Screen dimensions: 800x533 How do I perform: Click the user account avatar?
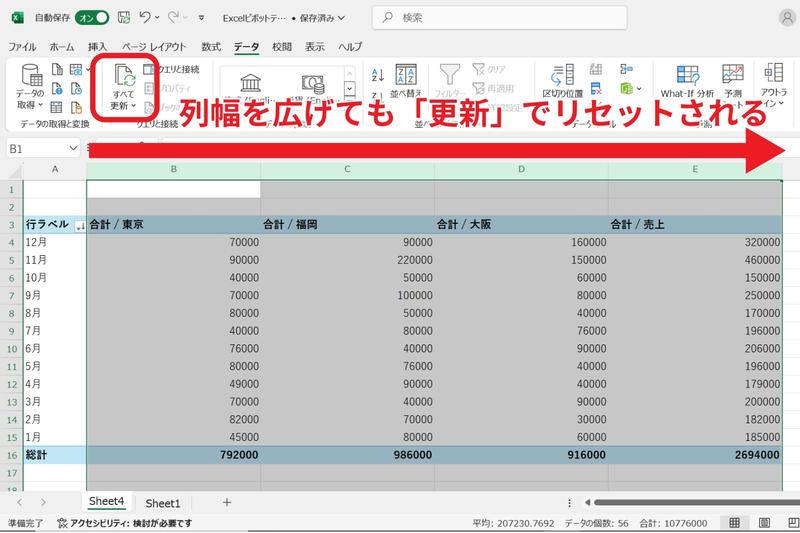click(788, 18)
